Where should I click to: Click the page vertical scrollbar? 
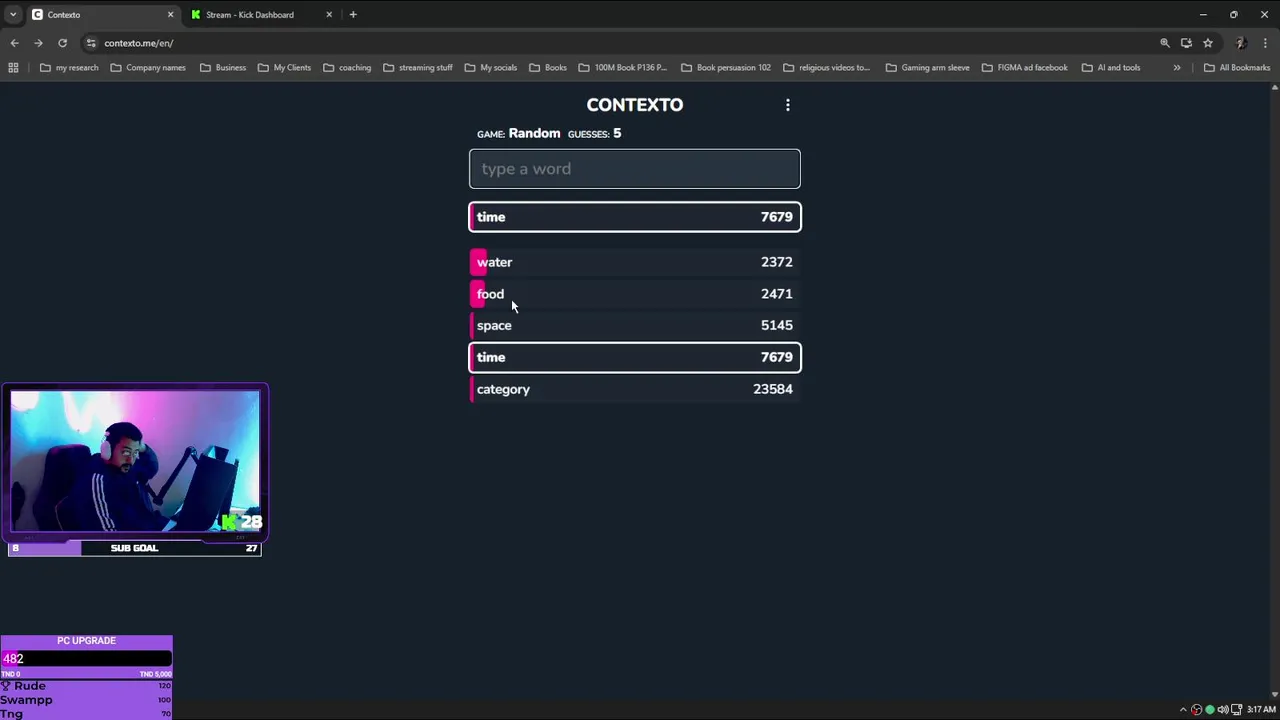click(1274, 390)
